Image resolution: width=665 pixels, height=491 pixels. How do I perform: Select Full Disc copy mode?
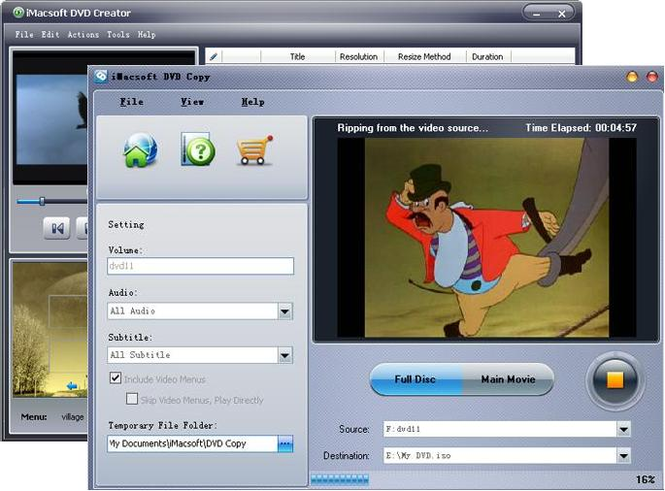pos(415,379)
